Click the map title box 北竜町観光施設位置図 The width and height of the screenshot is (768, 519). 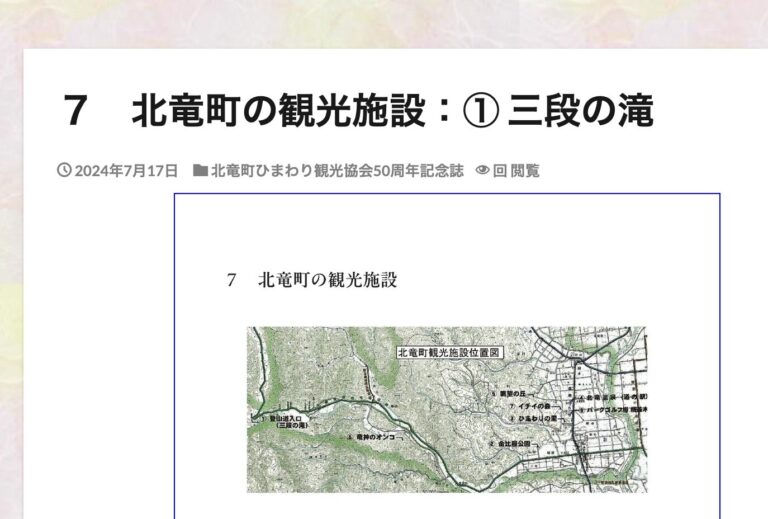pyautogui.click(x=449, y=353)
